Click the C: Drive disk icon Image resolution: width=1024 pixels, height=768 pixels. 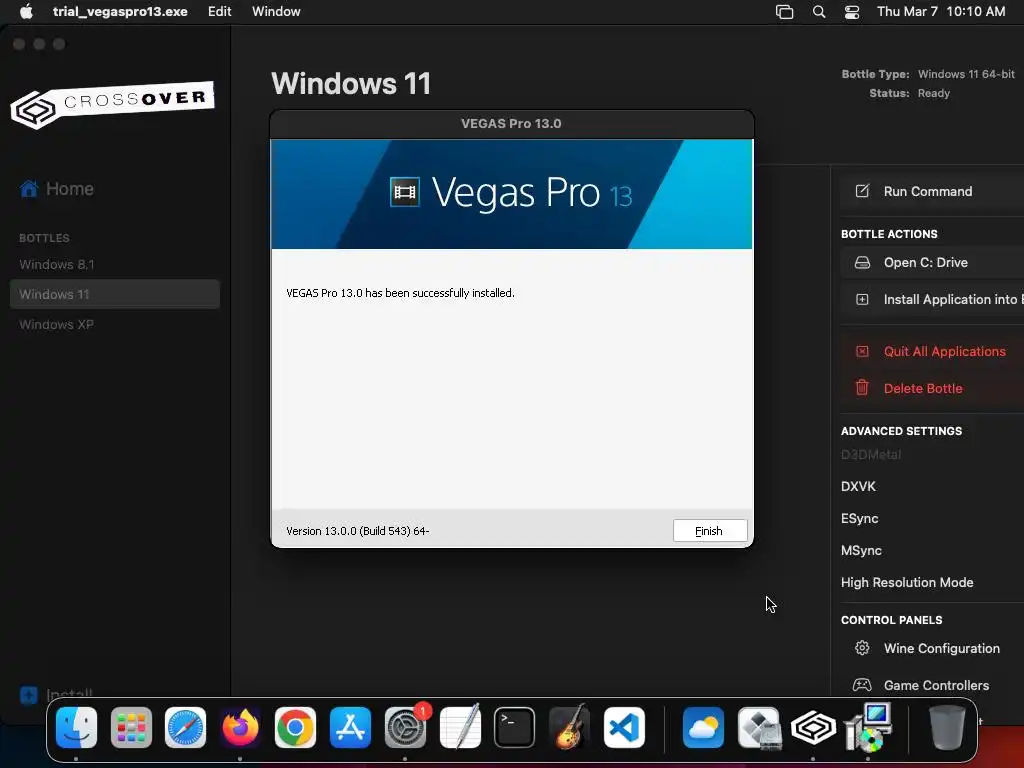pyautogui.click(x=862, y=263)
